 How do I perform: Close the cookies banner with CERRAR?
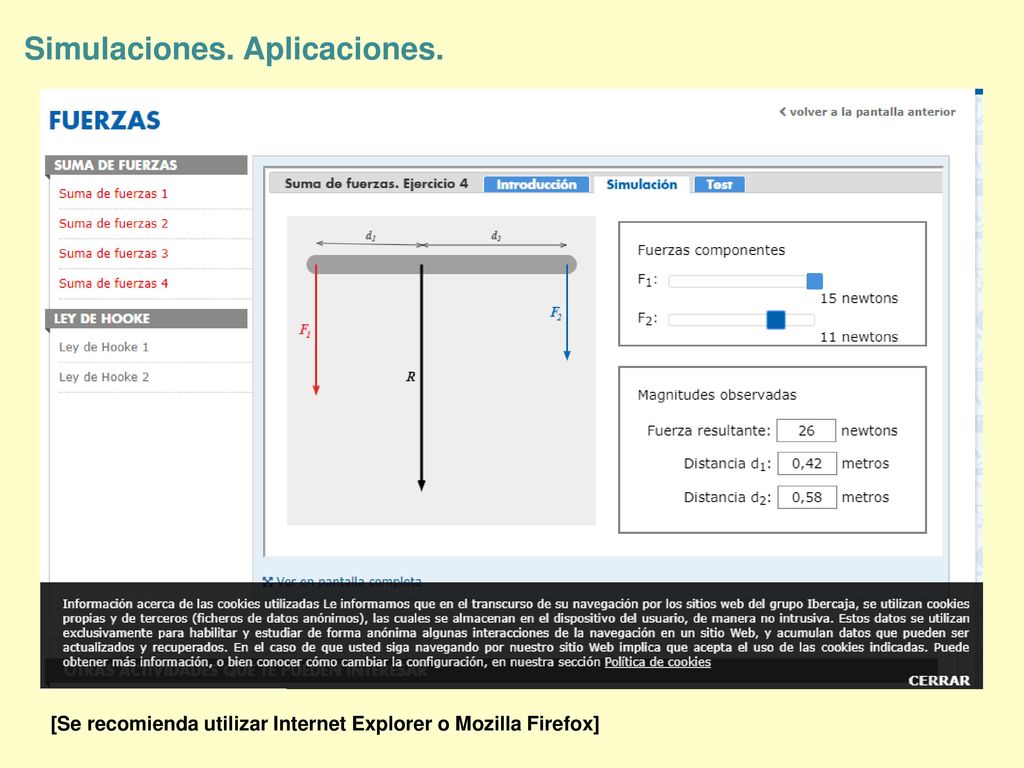[938, 680]
